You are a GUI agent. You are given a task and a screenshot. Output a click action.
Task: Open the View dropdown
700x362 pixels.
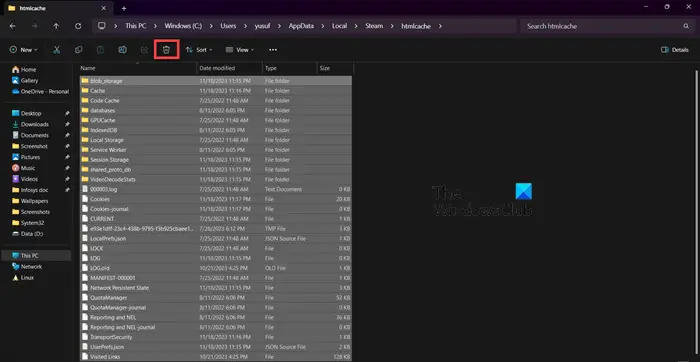tap(240, 50)
